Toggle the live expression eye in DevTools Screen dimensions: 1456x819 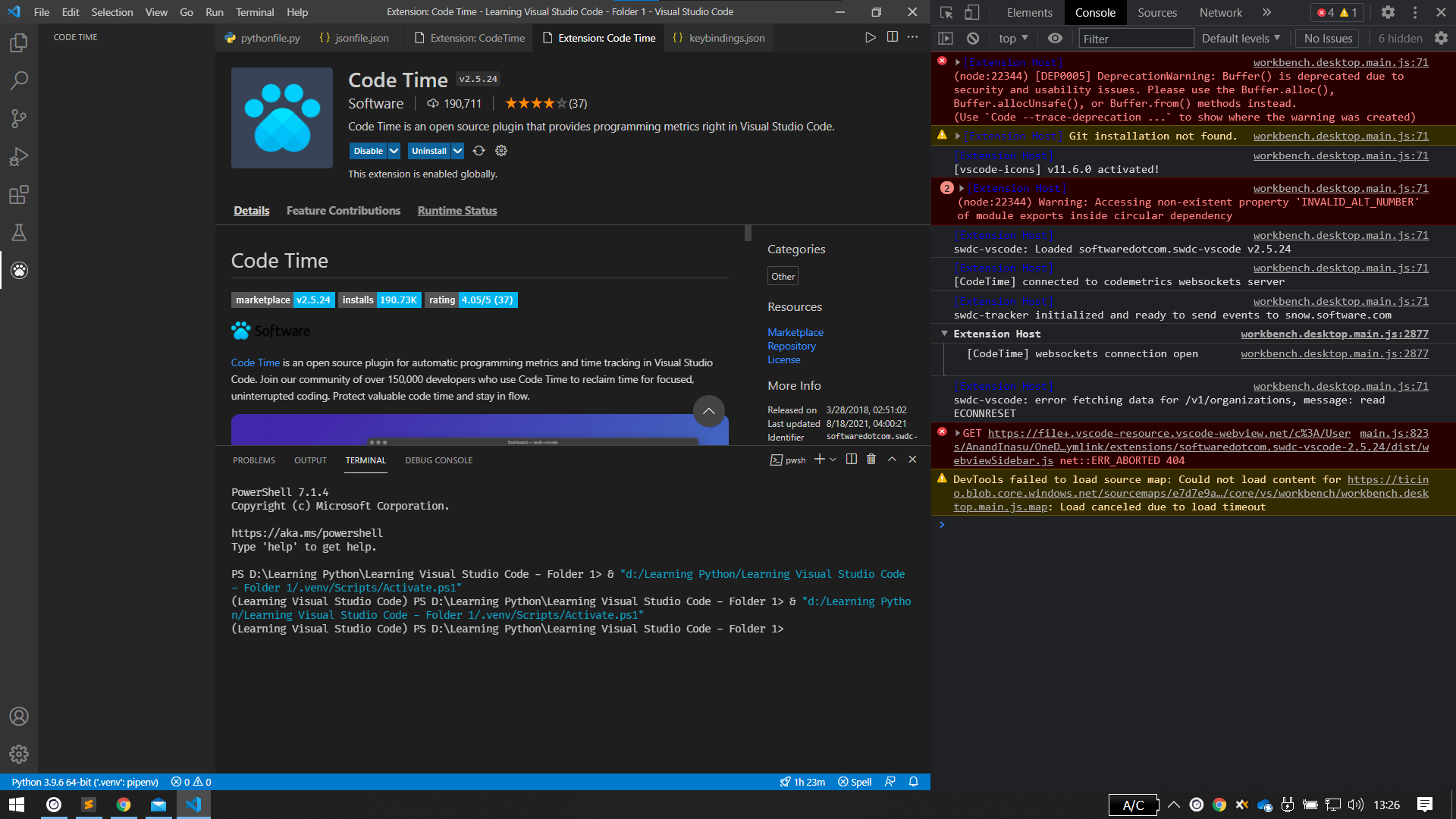(1054, 38)
